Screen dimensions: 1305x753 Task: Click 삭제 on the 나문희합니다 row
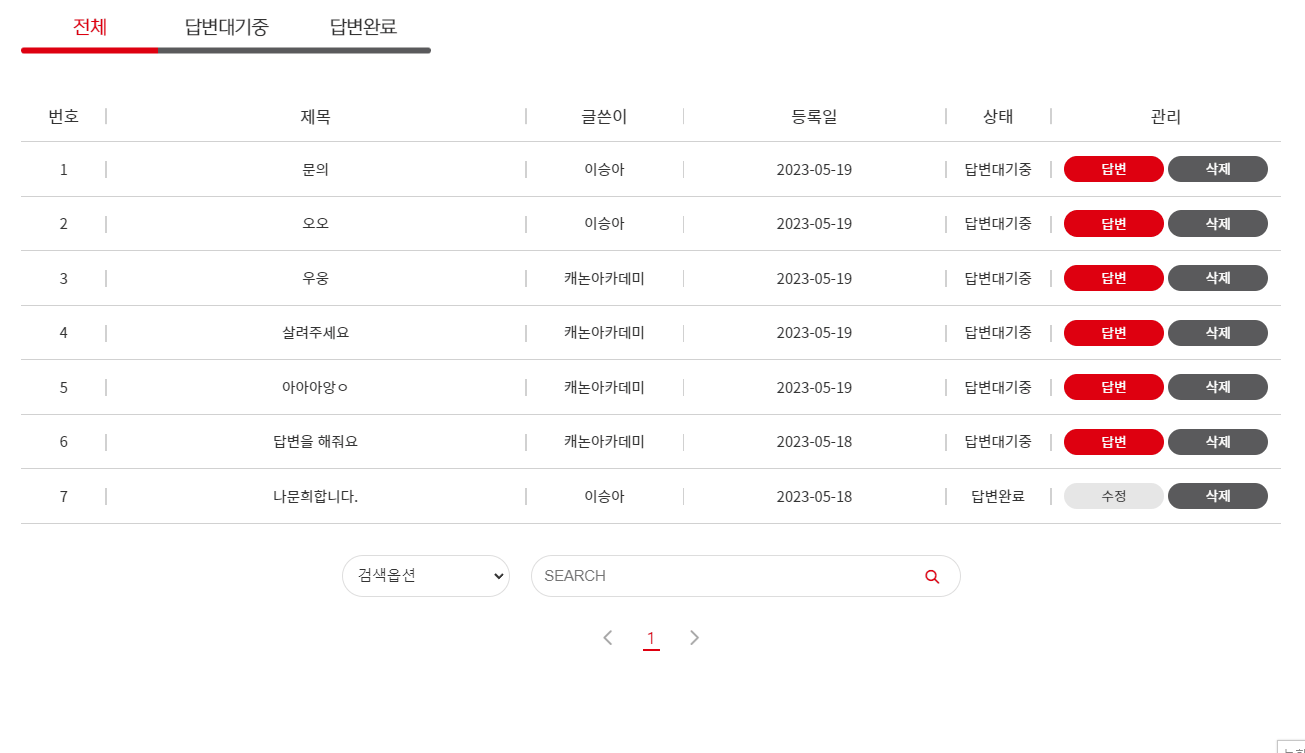click(1217, 495)
